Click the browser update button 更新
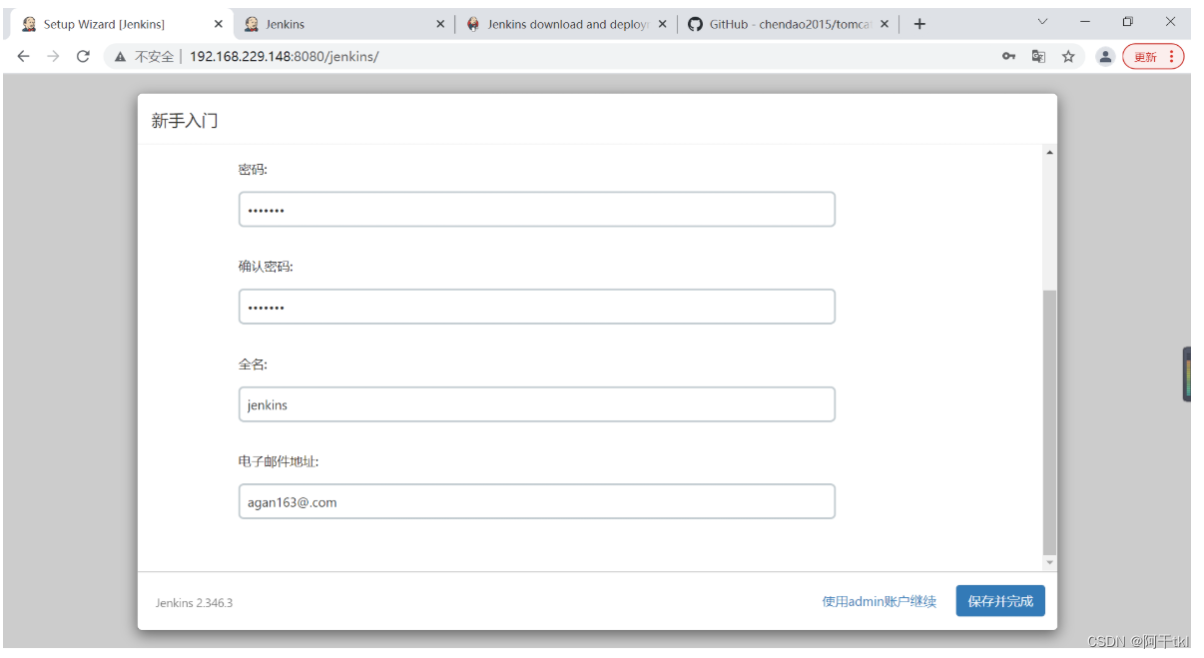The image size is (1204, 658). pyautogui.click(x=1153, y=57)
